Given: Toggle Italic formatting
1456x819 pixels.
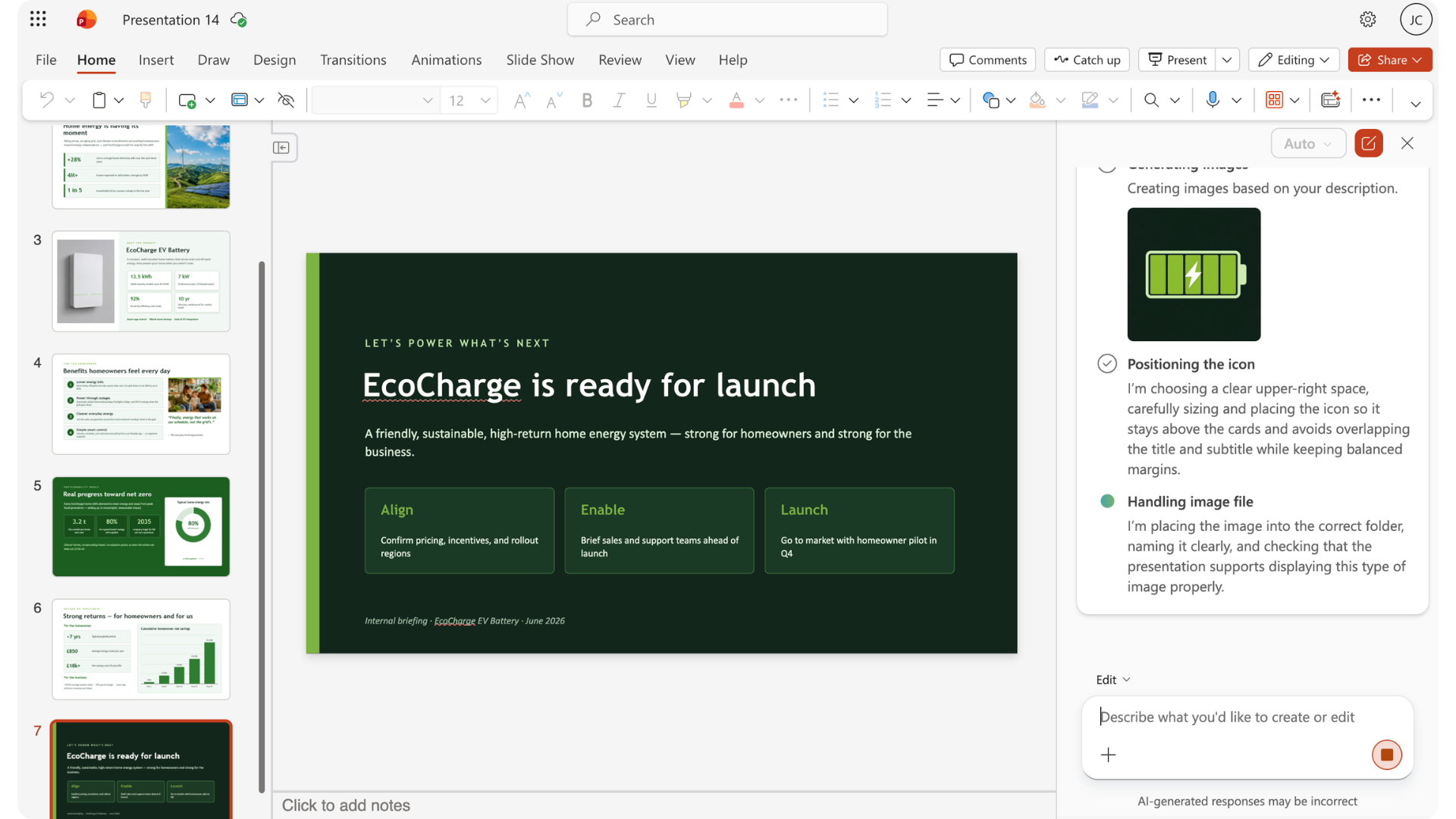Looking at the screenshot, I should click(619, 100).
